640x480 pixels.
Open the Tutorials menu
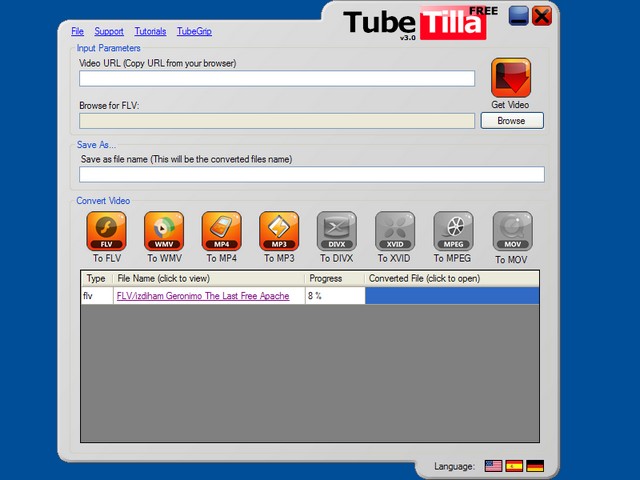click(150, 31)
